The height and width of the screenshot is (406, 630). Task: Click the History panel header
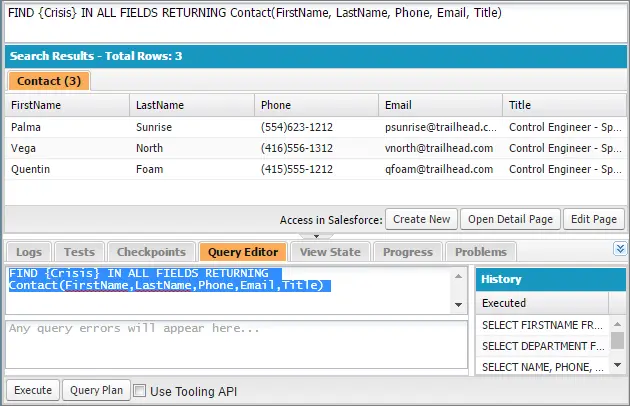click(x=551, y=279)
